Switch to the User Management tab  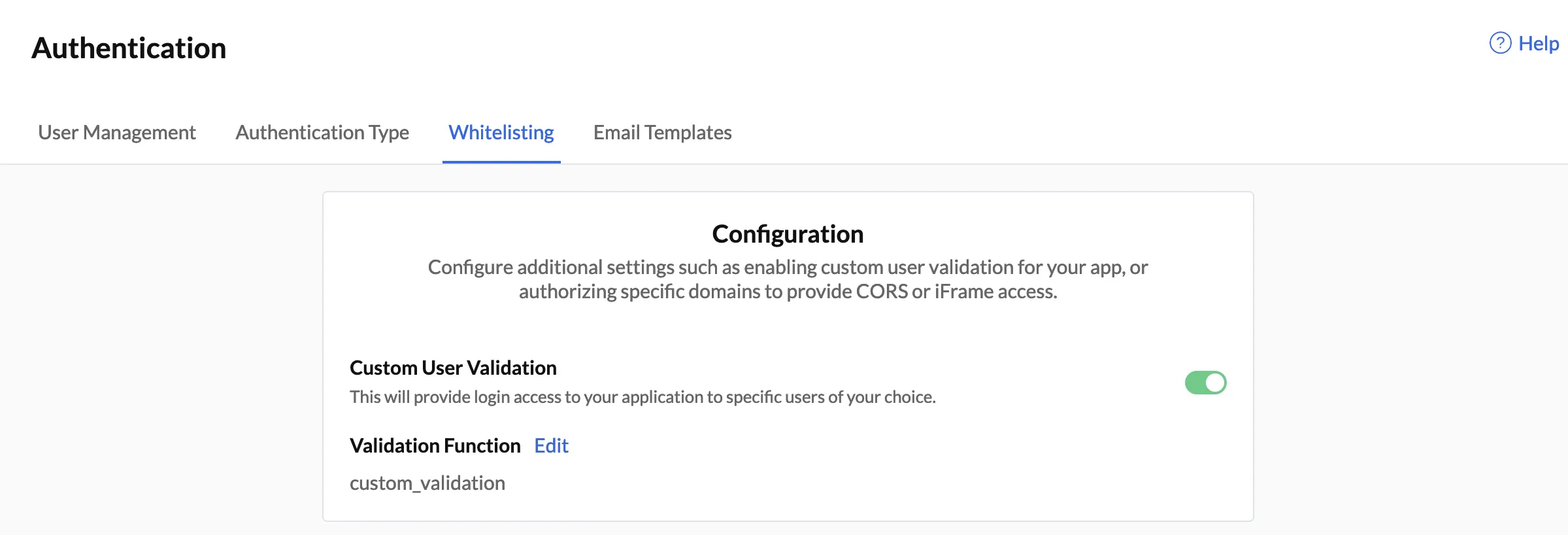click(x=117, y=133)
